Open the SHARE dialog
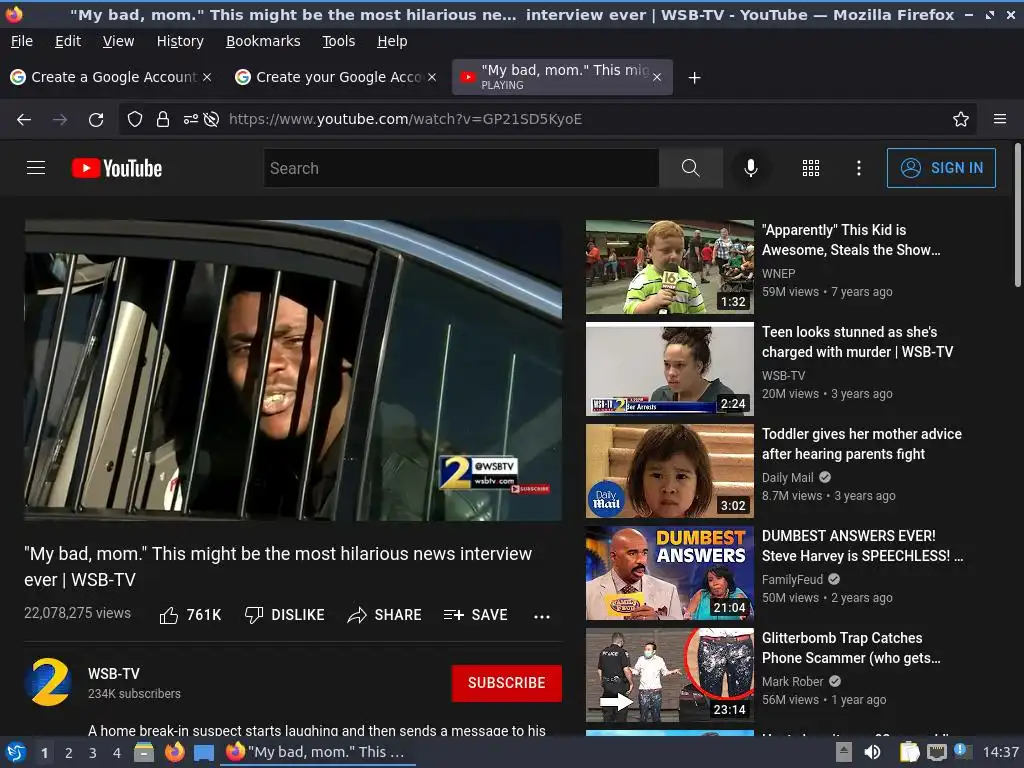This screenshot has height=768, width=1024. click(x=384, y=615)
